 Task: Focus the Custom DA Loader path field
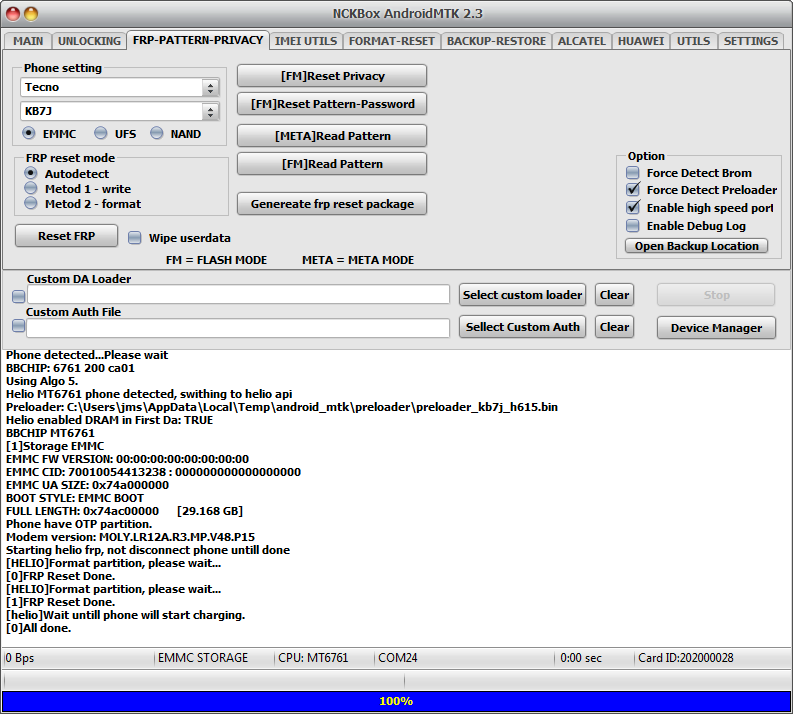(238, 294)
